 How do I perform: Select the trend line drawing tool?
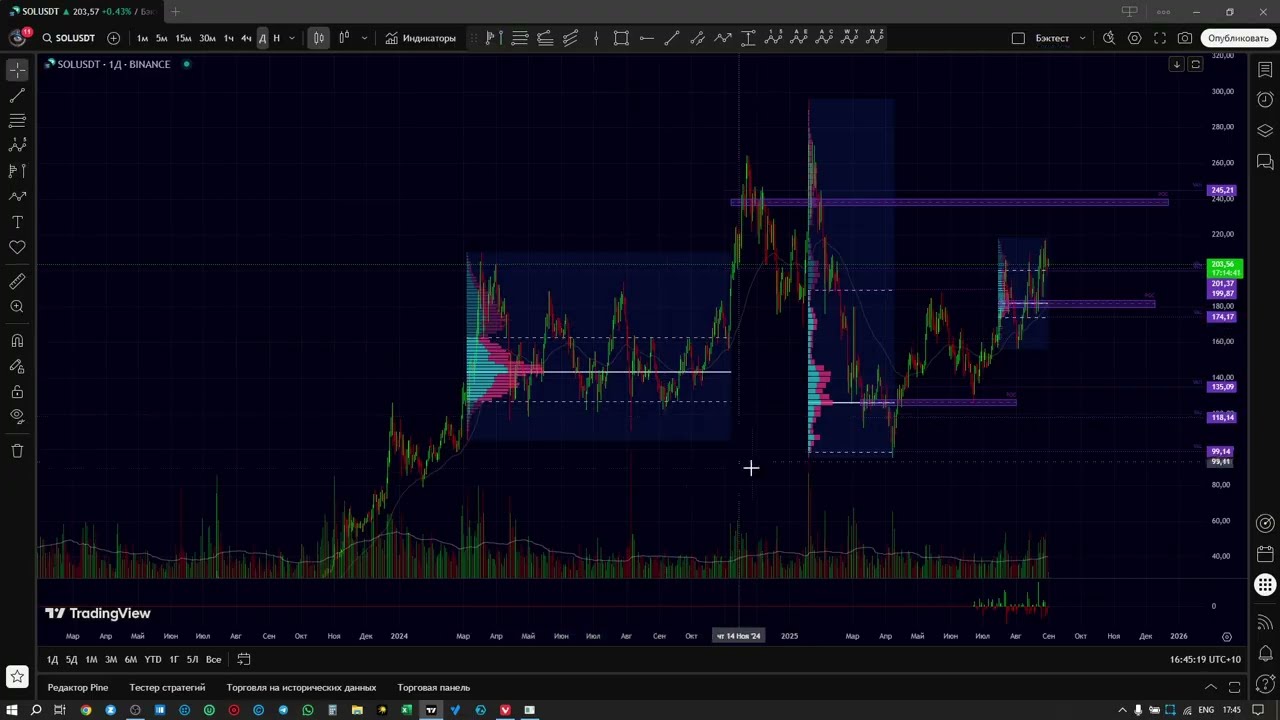17,96
